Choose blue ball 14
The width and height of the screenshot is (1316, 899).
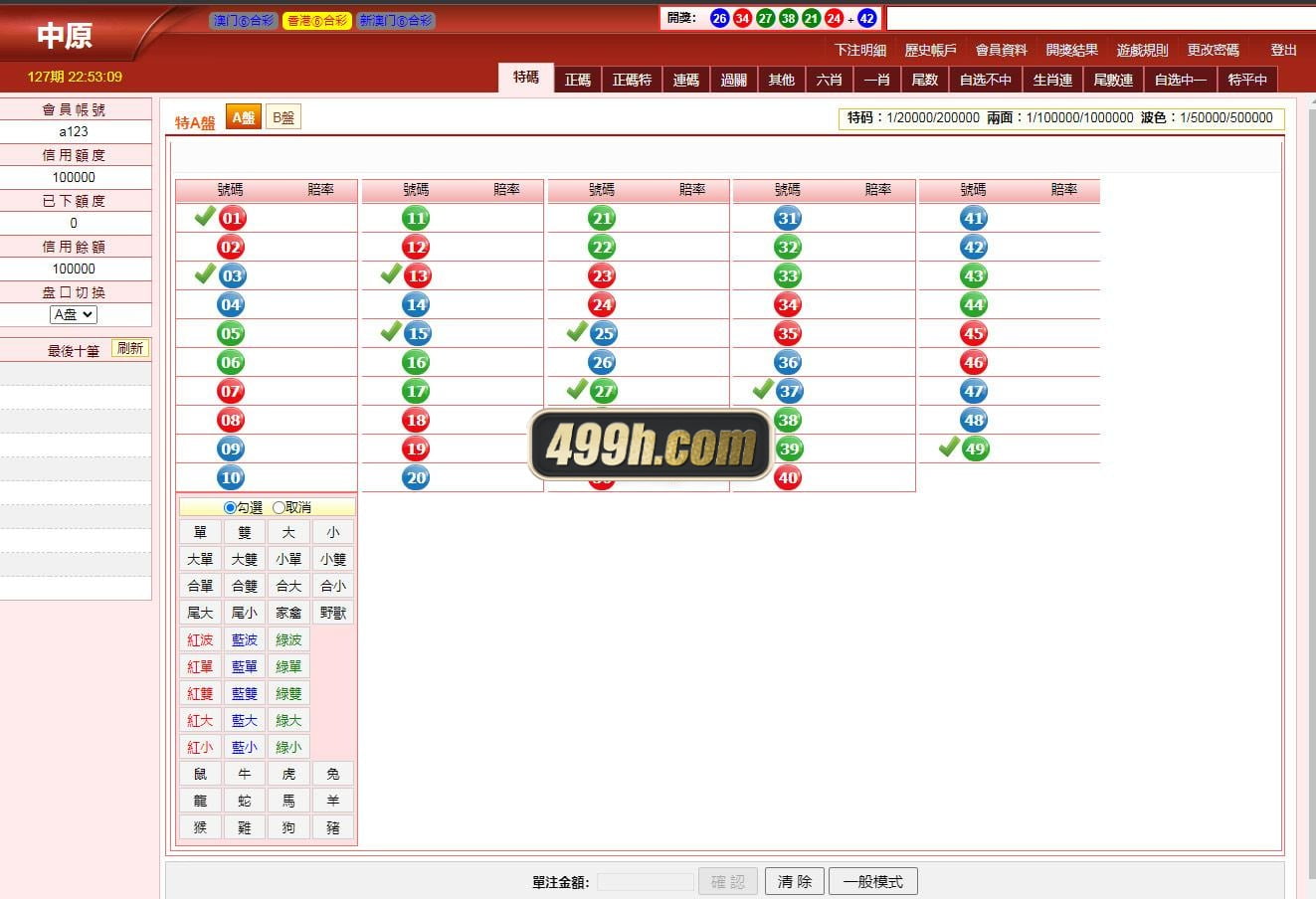(417, 304)
